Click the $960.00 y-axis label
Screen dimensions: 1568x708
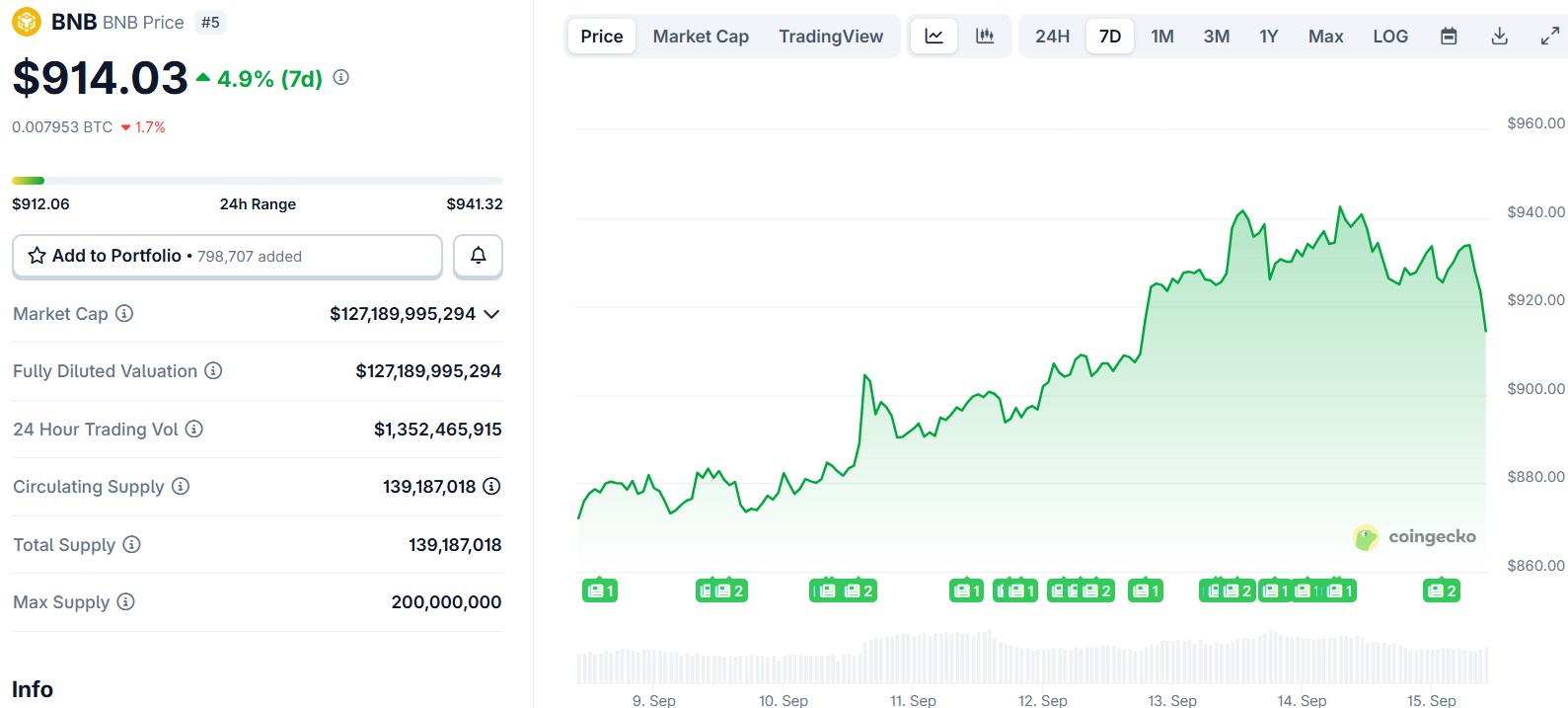[1535, 123]
